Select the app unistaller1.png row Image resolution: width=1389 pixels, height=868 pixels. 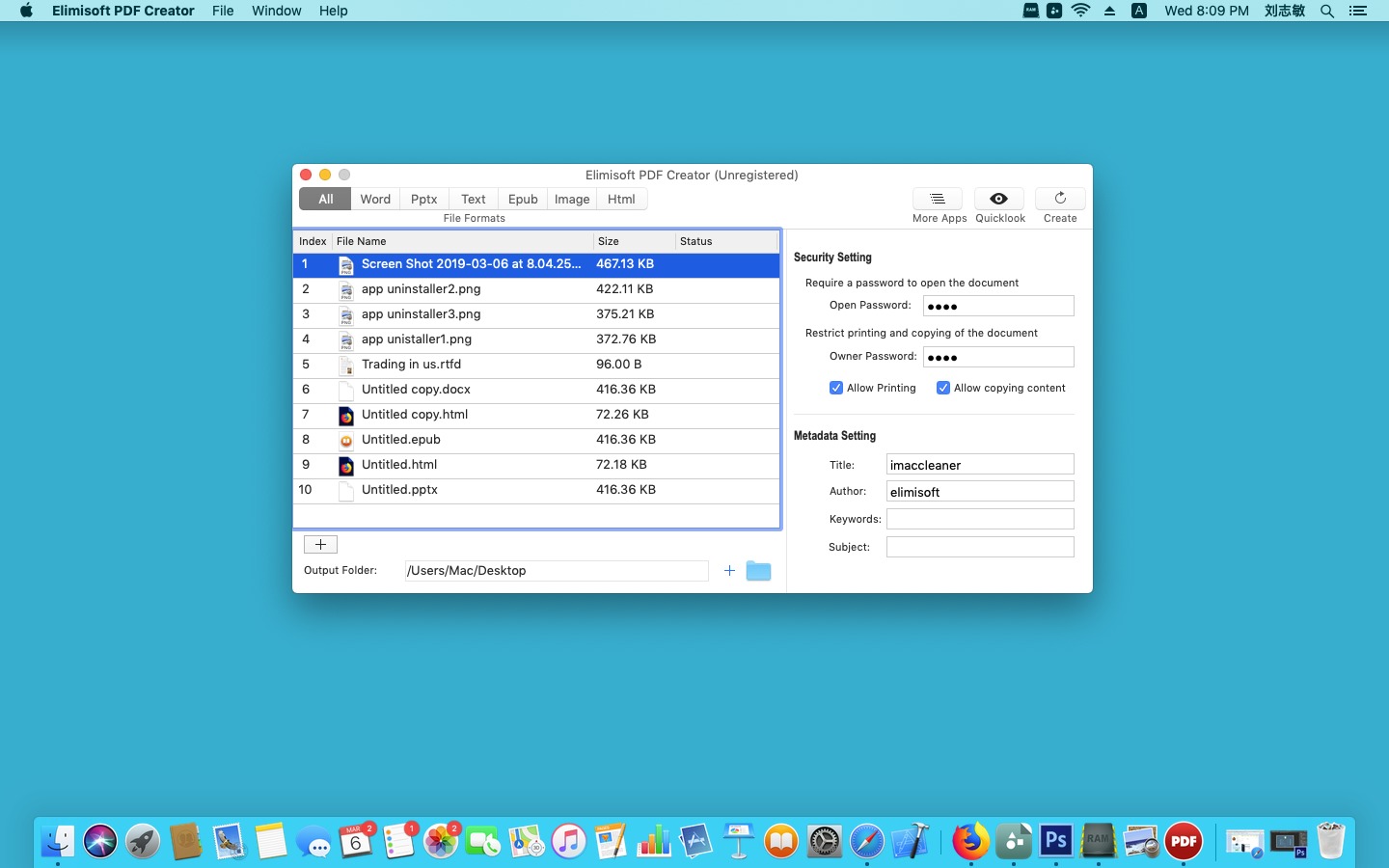pyautogui.click(x=536, y=339)
